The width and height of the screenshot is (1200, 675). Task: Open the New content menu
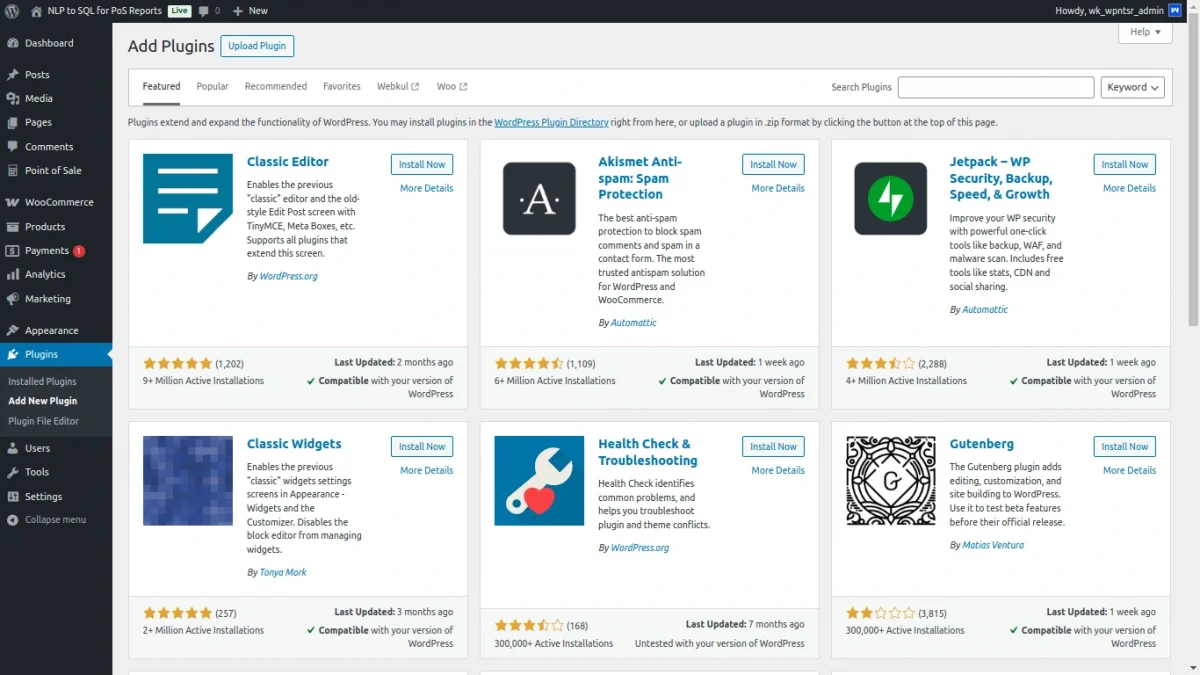pyautogui.click(x=250, y=11)
